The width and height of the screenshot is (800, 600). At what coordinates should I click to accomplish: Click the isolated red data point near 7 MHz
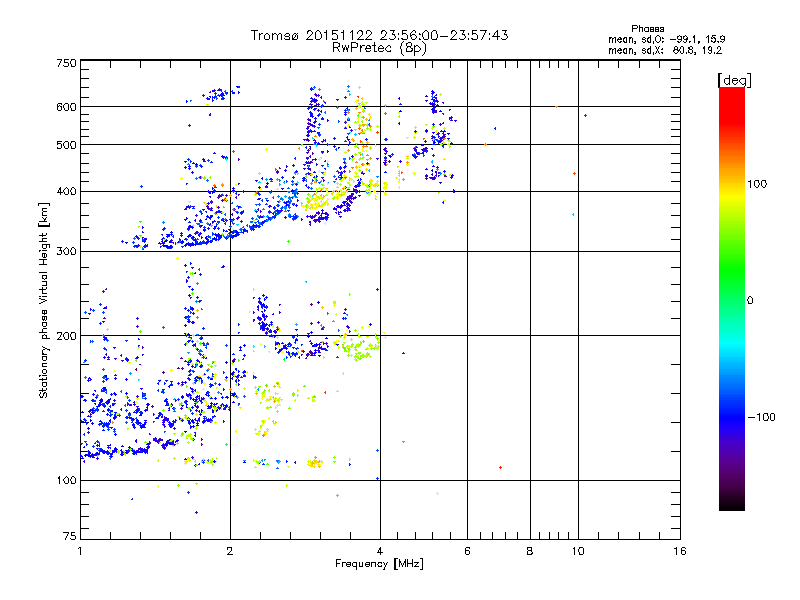point(501,467)
